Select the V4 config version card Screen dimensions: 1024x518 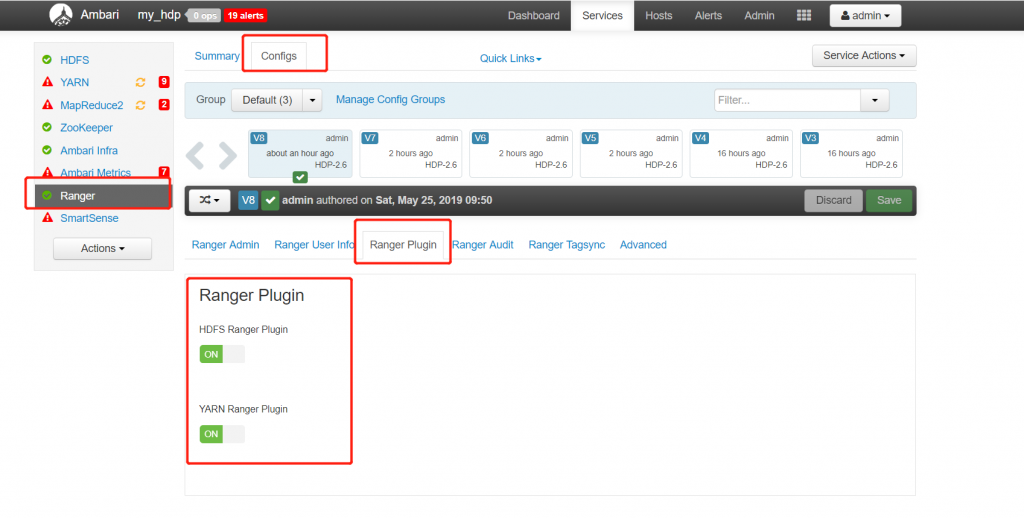click(x=741, y=154)
